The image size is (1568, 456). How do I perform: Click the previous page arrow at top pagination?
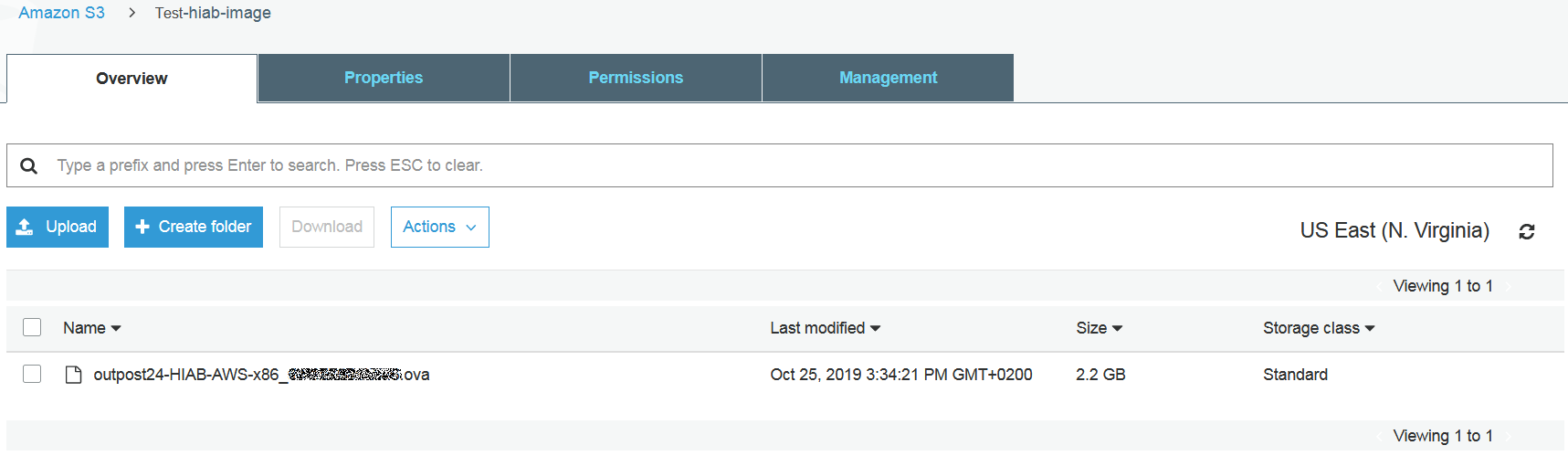click(1379, 287)
